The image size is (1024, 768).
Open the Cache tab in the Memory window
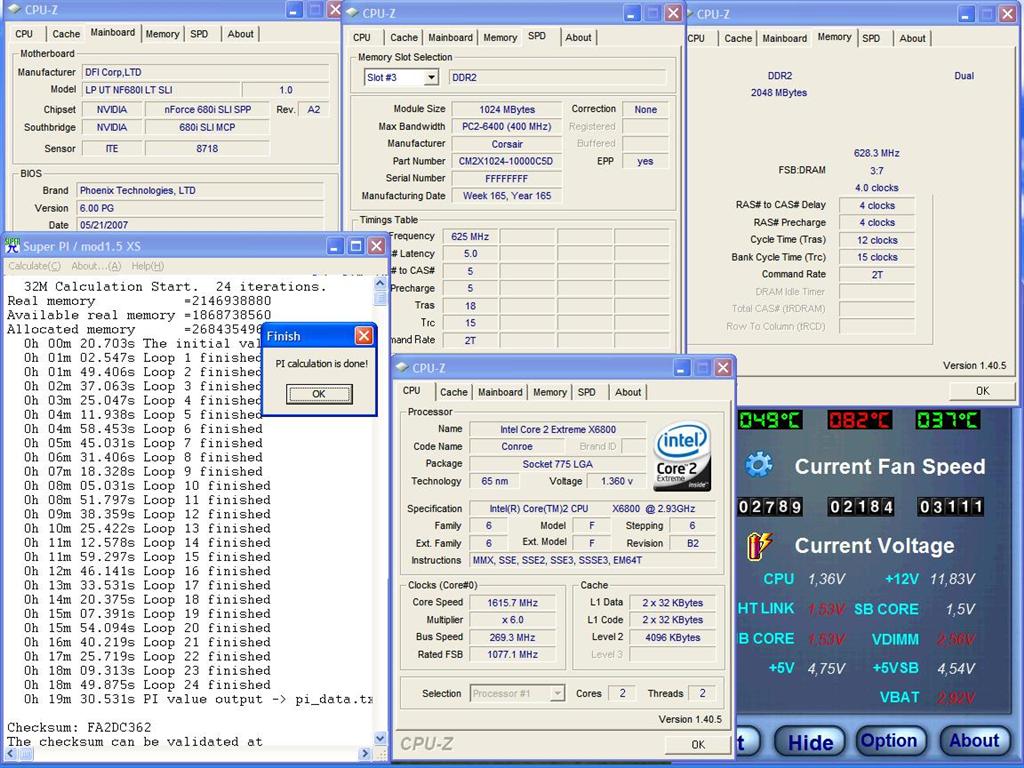tap(738, 39)
